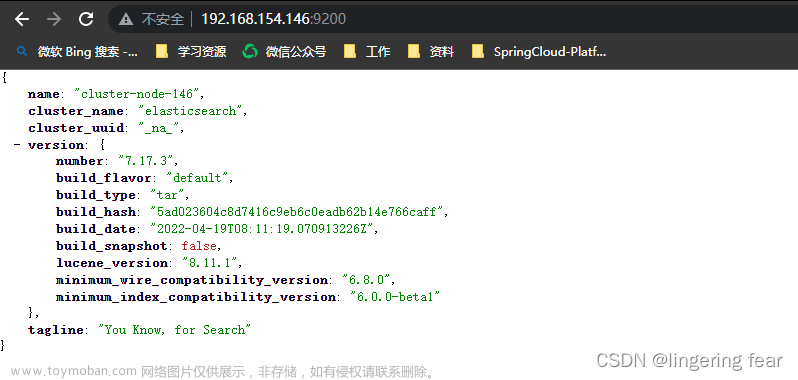Click the build_snapshot key
This screenshot has height=380, width=798.
click(x=111, y=246)
